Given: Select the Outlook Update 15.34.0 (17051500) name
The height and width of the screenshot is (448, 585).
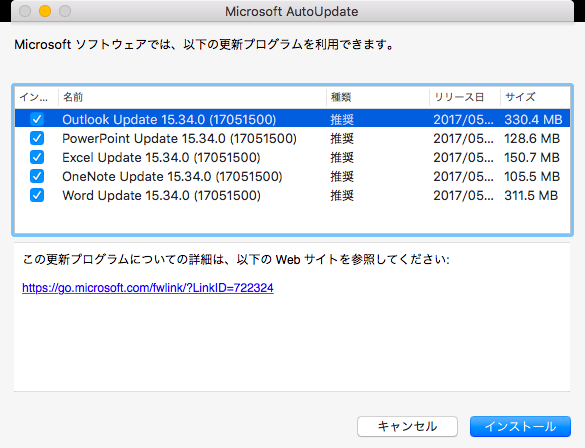Looking at the screenshot, I should tap(169, 119).
